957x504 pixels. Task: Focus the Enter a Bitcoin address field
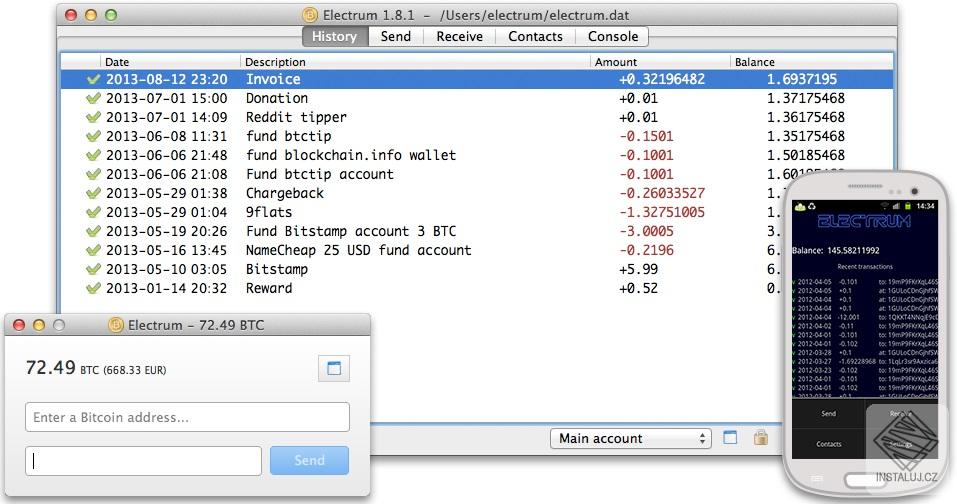[187, 417]
